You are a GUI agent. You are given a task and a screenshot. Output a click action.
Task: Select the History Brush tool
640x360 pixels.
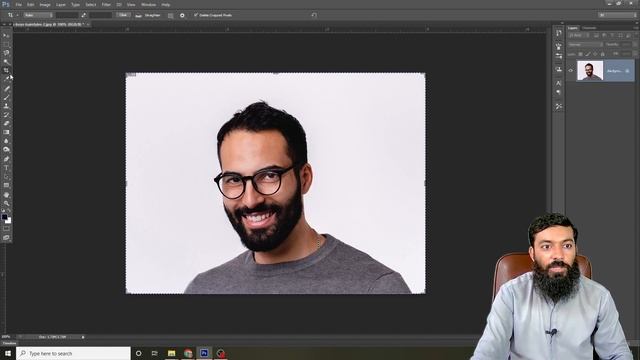6,115
